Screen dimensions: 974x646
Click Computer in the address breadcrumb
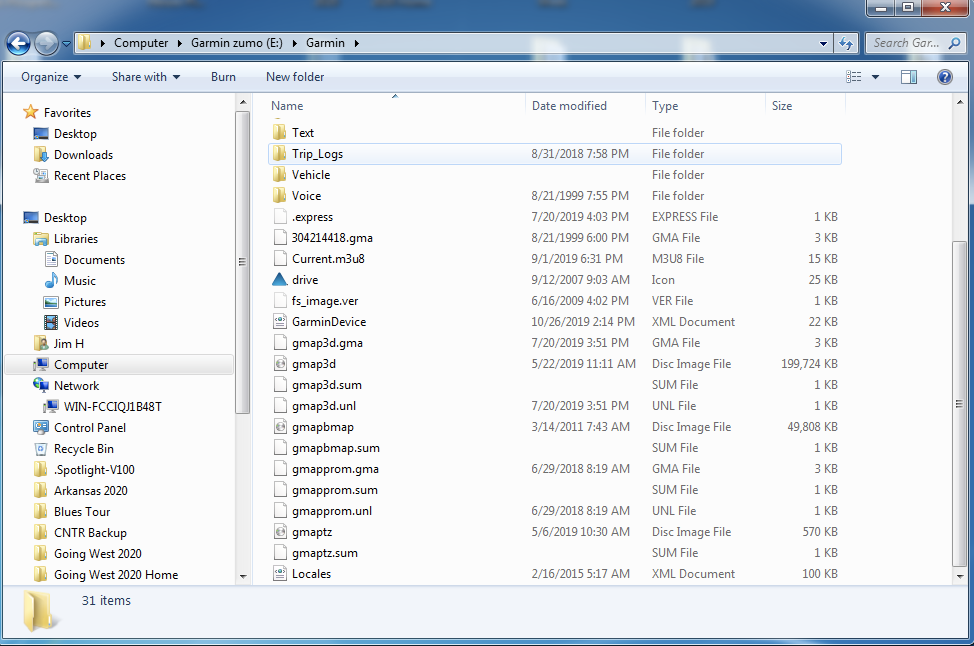141,43
